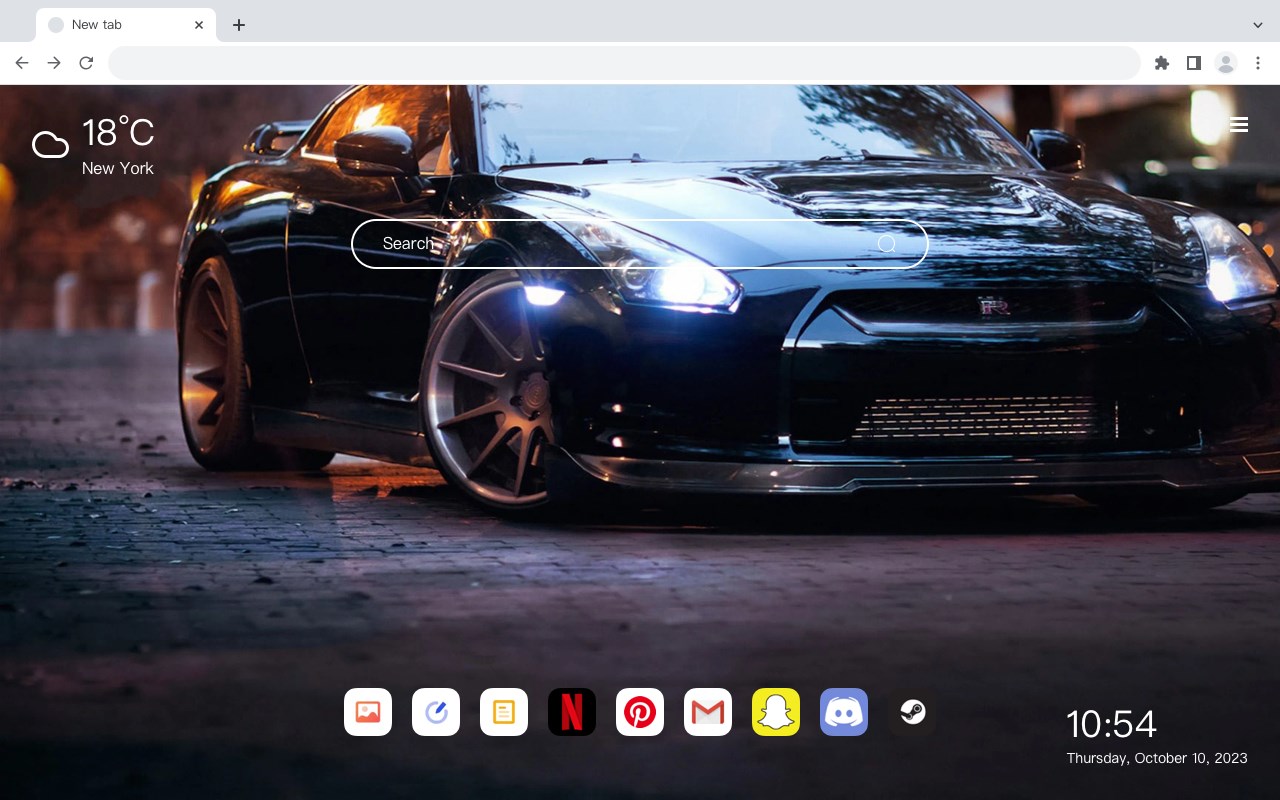1280x800 pixels.
Task: Open the profile avatar menu
Action: click(1226, 63)
